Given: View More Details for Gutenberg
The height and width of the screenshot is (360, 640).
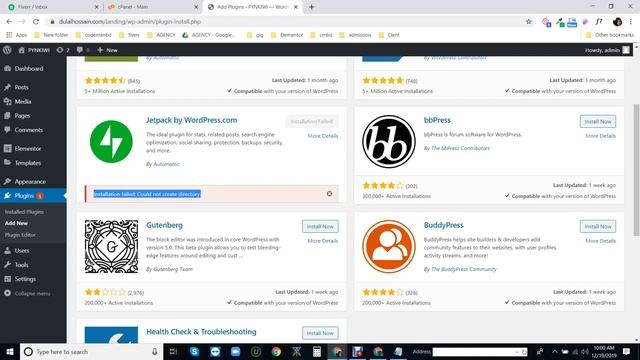Looking at the screenshot, I should tap(322, 241).
